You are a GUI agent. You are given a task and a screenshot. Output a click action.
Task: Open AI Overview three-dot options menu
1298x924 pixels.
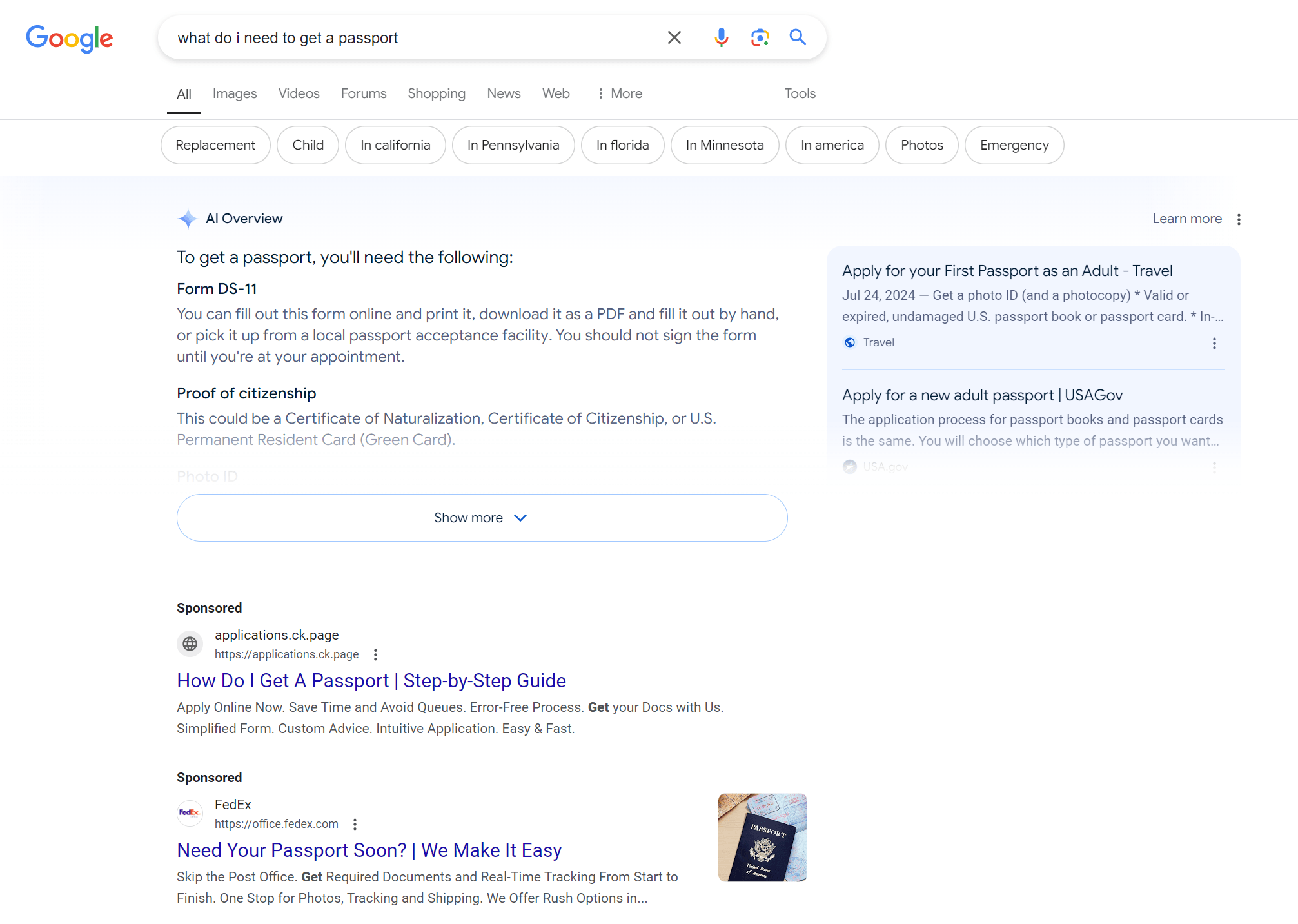tap(1239, 219)
